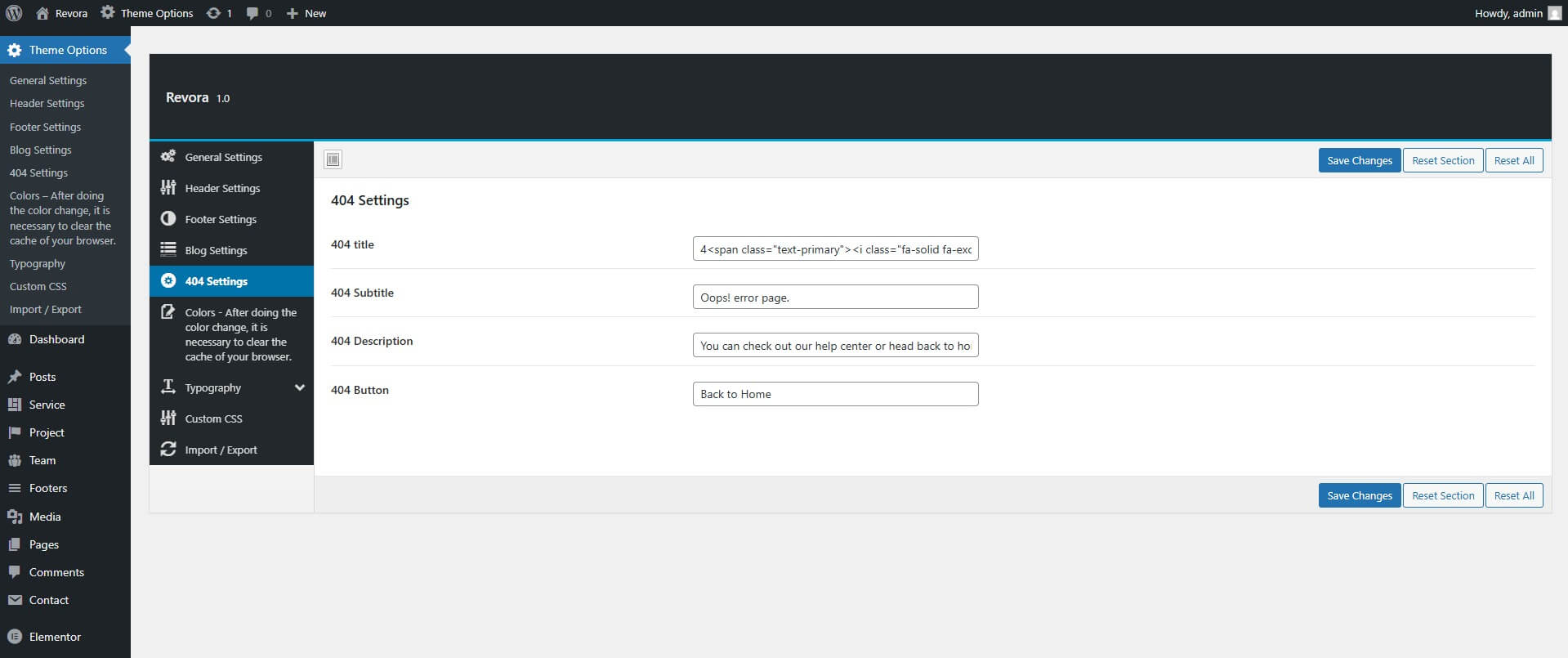Viewport: 1568px width, 658px height.
Task: Click the Colors edit icon in panel
Action: click(x=168, y=311)
